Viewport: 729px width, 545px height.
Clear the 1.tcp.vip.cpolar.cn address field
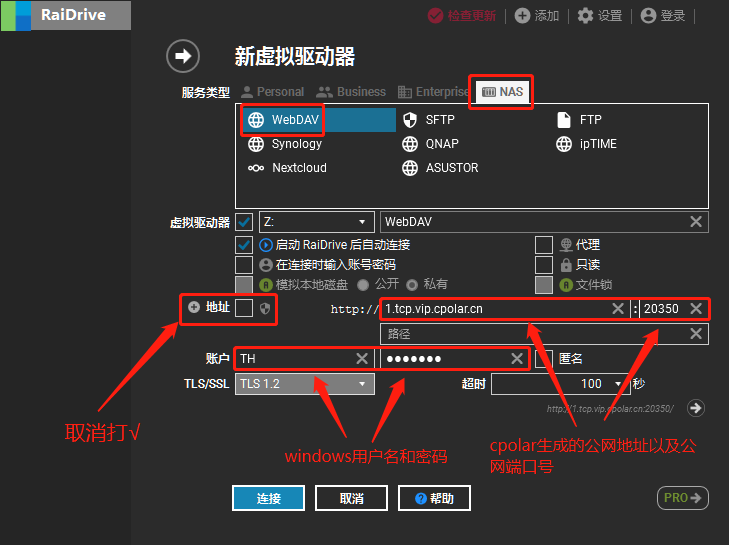click(x=618, y=309)
